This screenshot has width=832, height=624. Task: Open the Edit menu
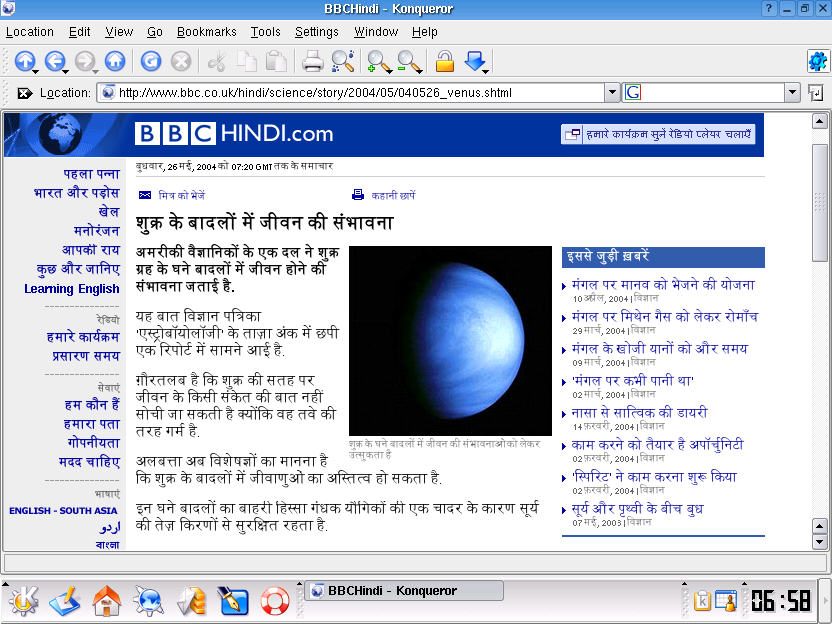[x=80, y=32]
